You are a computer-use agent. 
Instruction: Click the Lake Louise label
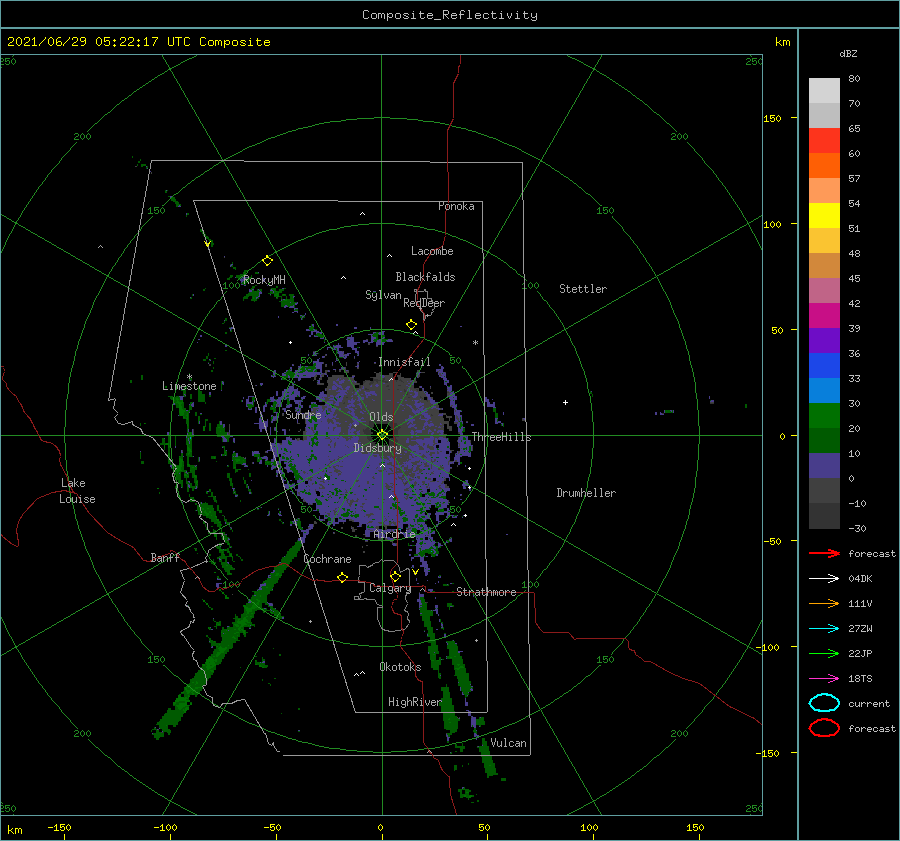(77, 491)
